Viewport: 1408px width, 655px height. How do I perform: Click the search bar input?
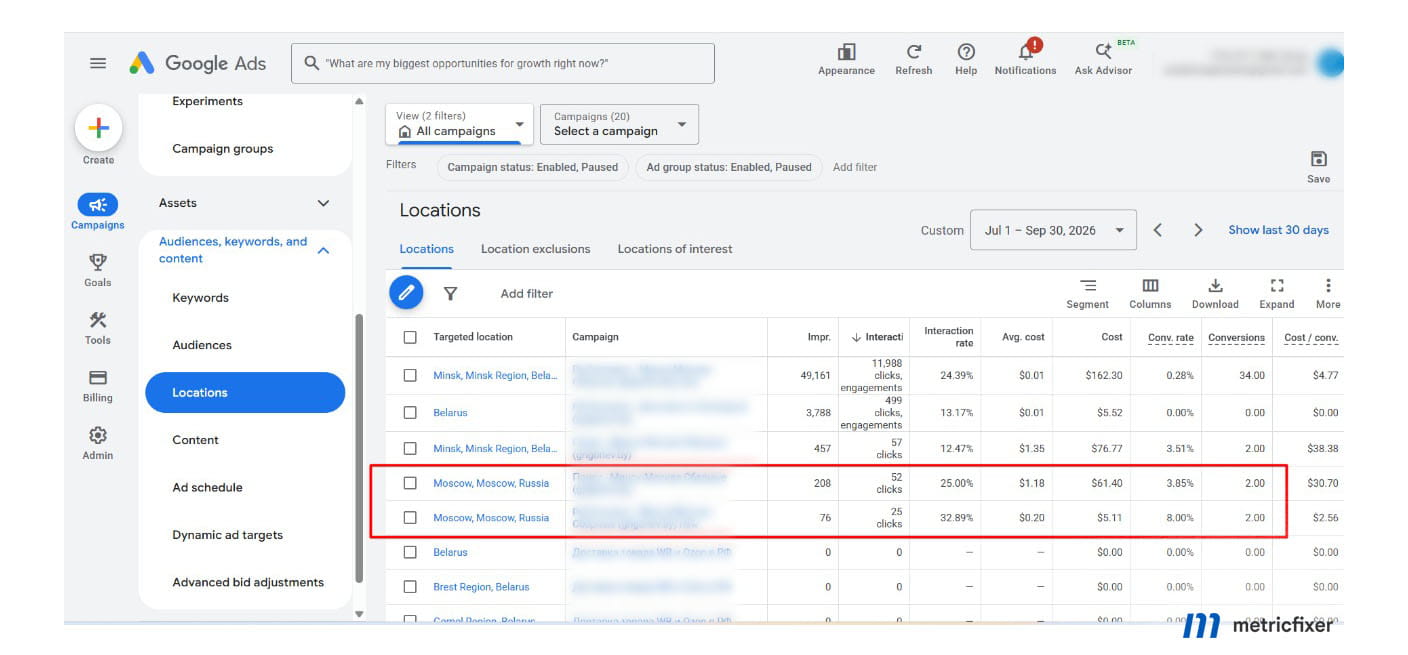503,63
